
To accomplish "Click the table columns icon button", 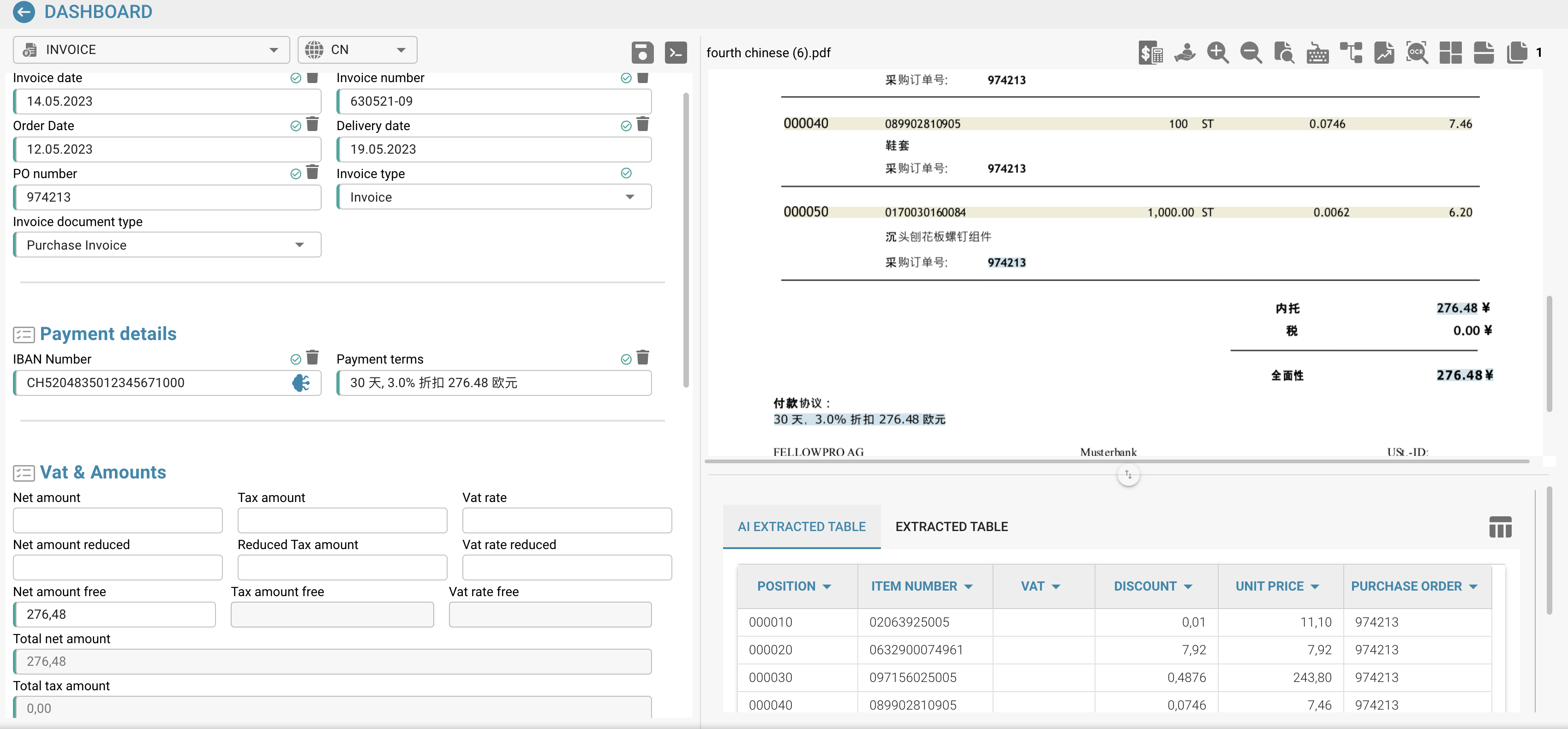I will pos(1500,526).
